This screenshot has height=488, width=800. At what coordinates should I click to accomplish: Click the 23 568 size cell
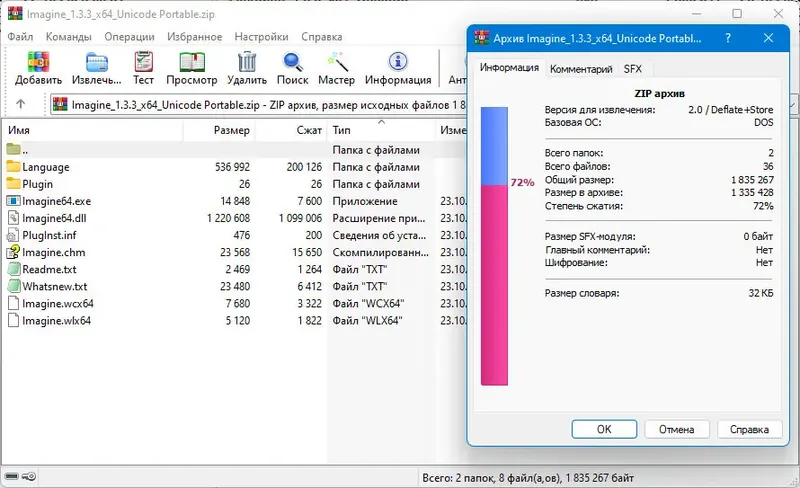[x=235, y=252]
